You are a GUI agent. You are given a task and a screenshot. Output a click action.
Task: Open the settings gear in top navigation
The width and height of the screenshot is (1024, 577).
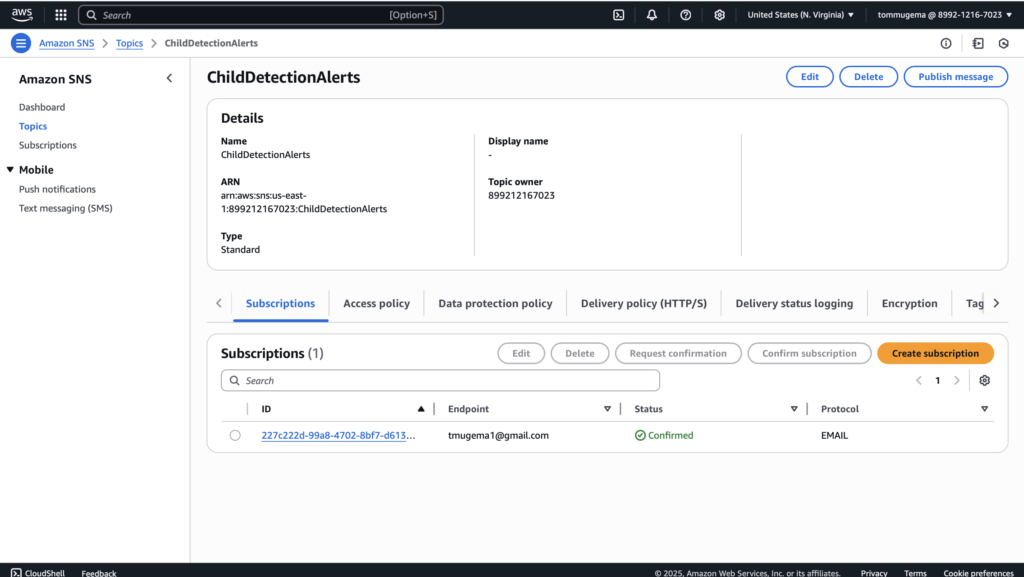coord(719,15)
